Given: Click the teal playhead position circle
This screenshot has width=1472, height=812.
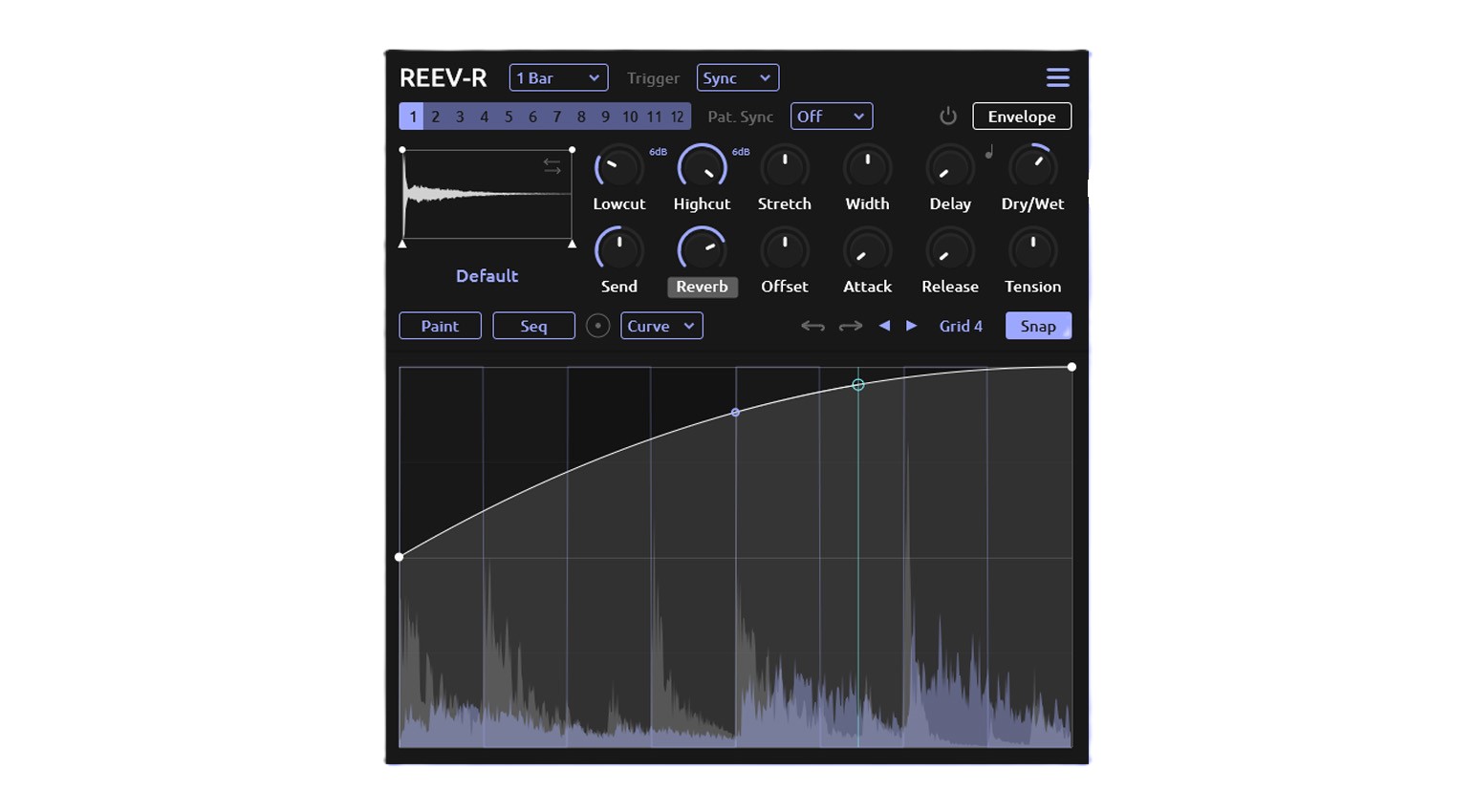Looking at the screenshot, I should (858, 385).
